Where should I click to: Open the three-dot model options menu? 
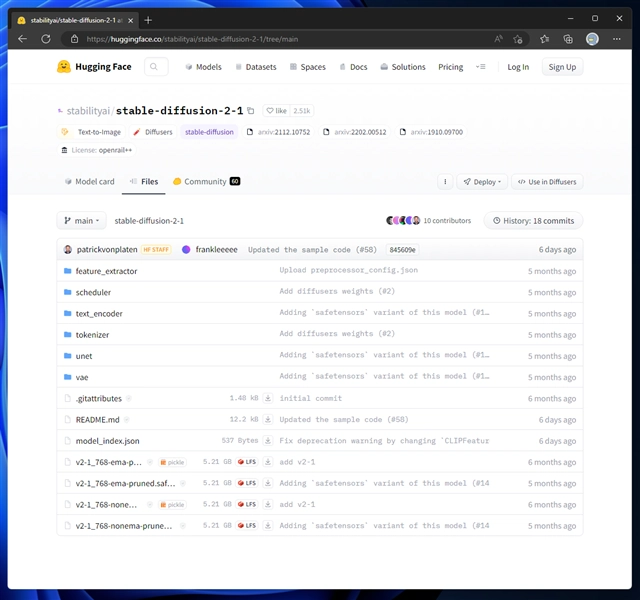point(445,182)
